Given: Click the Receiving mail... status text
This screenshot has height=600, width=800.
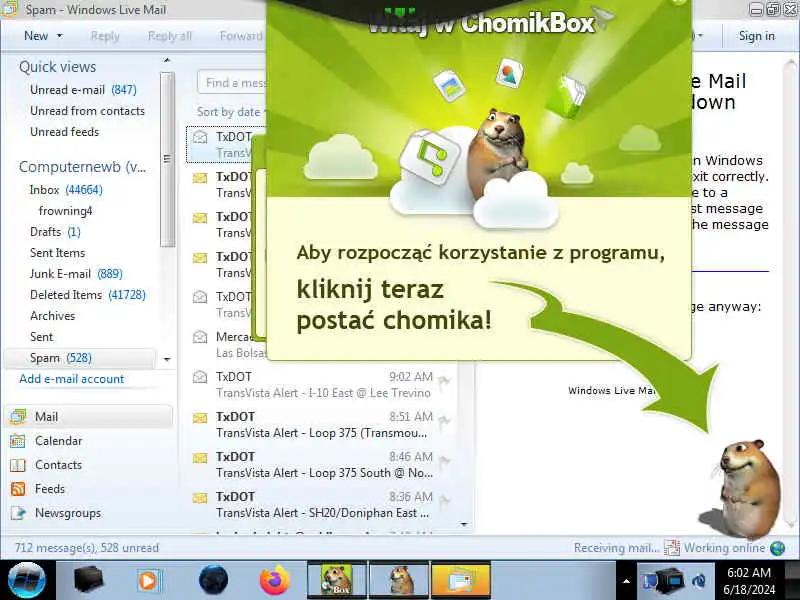Looking at the screenshot, I should 616,548.
